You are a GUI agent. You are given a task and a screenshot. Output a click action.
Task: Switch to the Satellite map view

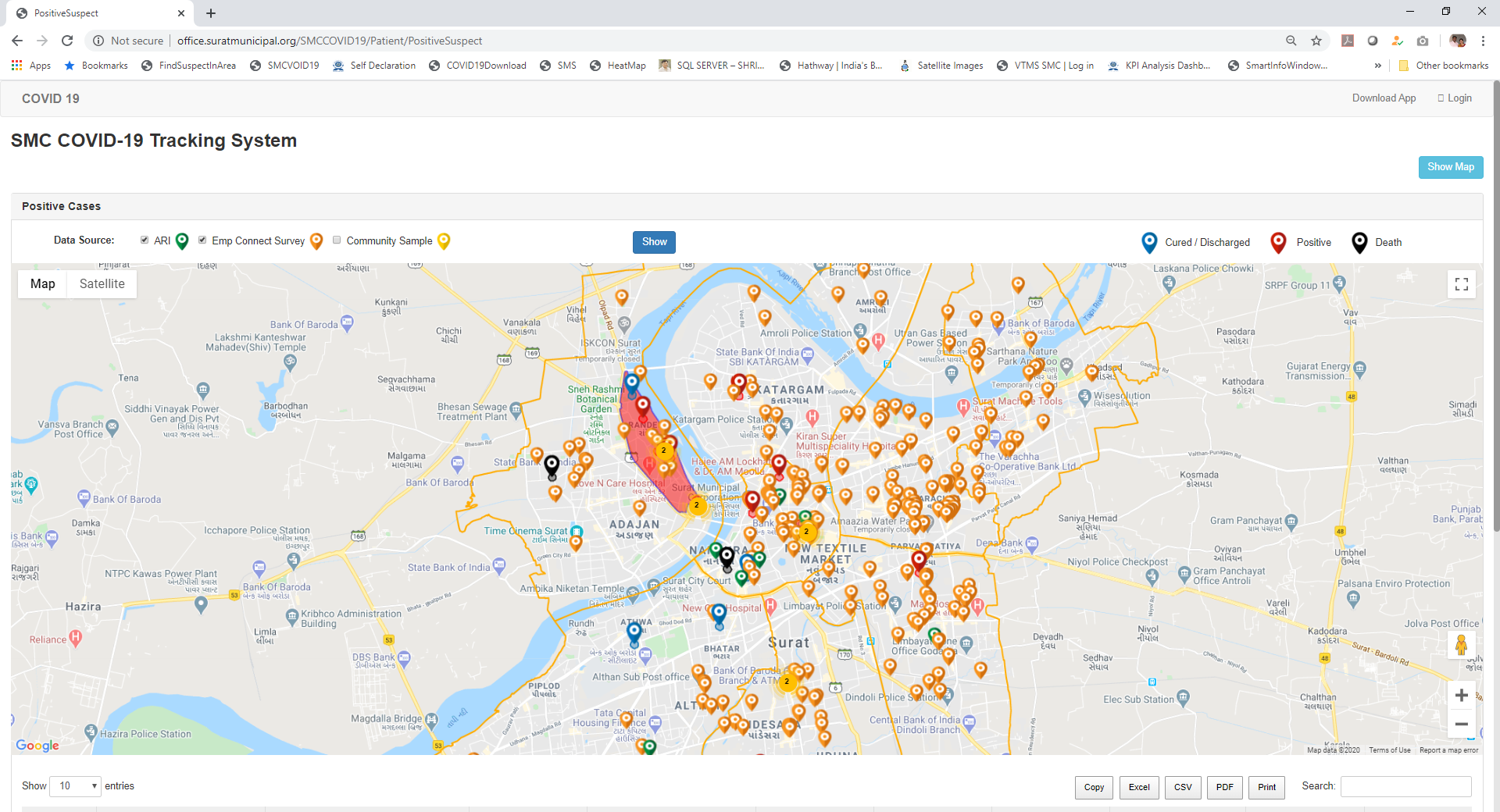pyautogui.click(x=102, y=284)
